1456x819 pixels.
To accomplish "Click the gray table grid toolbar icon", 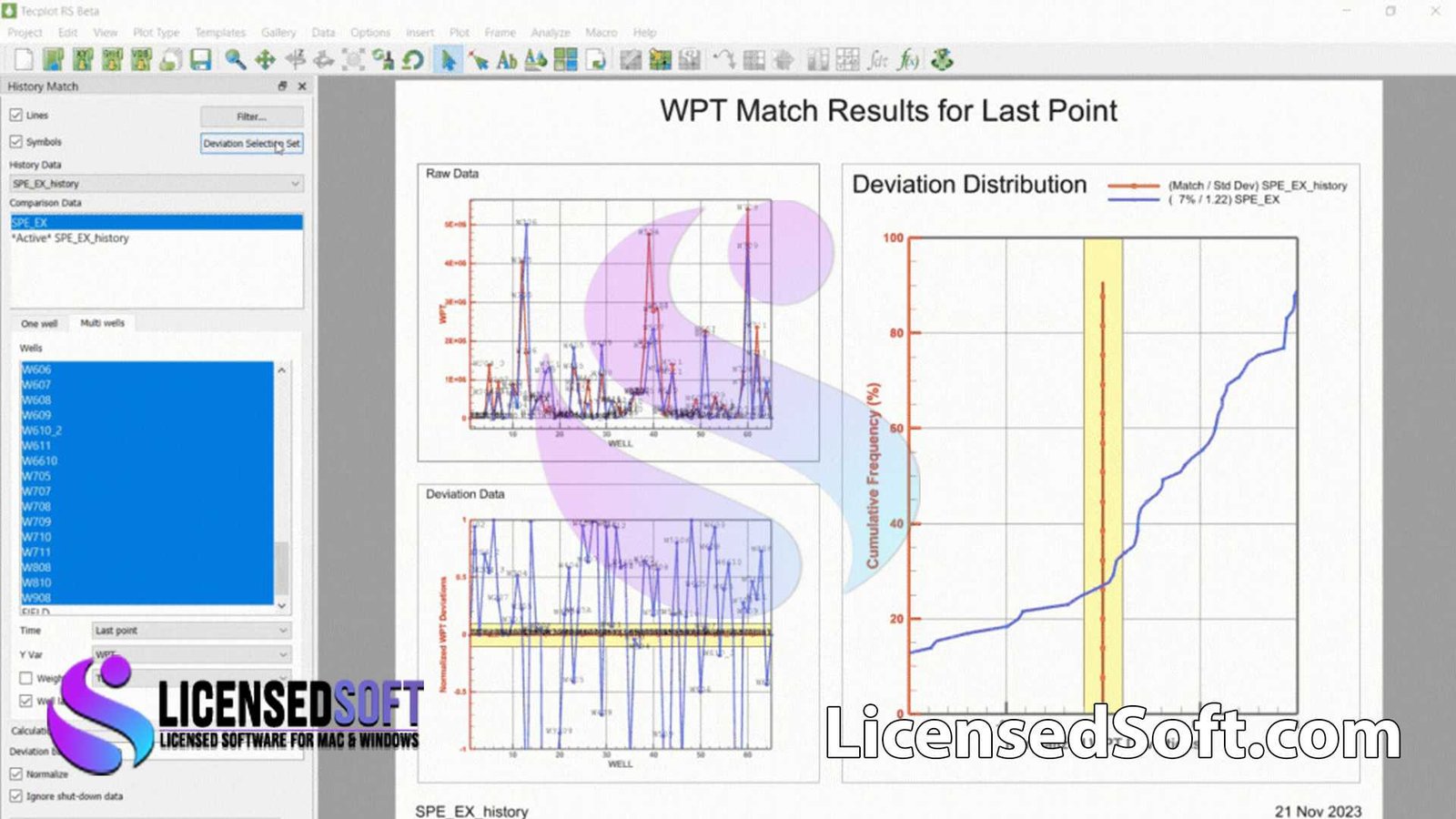I will pyautogui.click(x=754, y=60).
